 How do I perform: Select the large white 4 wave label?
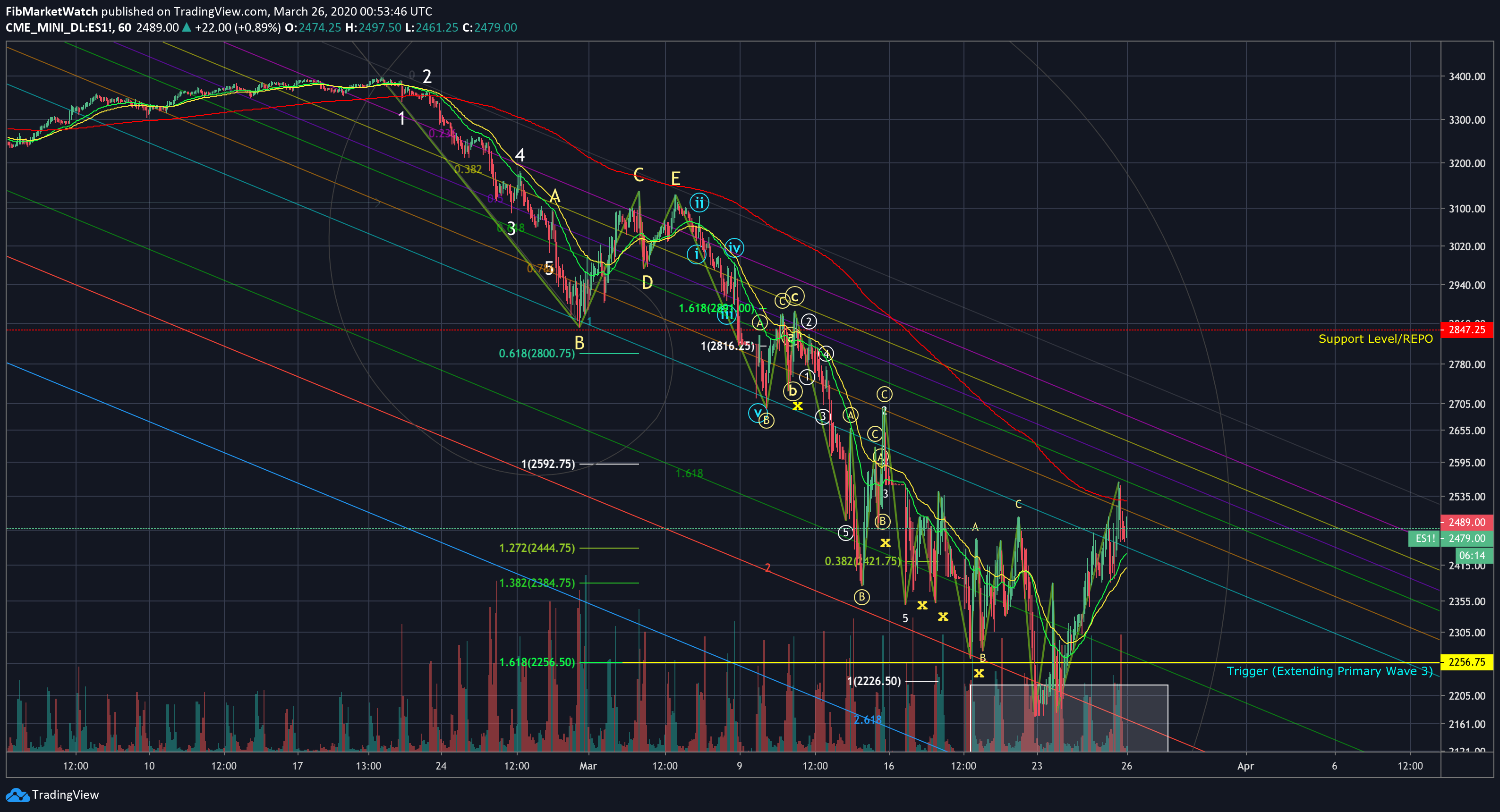520,155
